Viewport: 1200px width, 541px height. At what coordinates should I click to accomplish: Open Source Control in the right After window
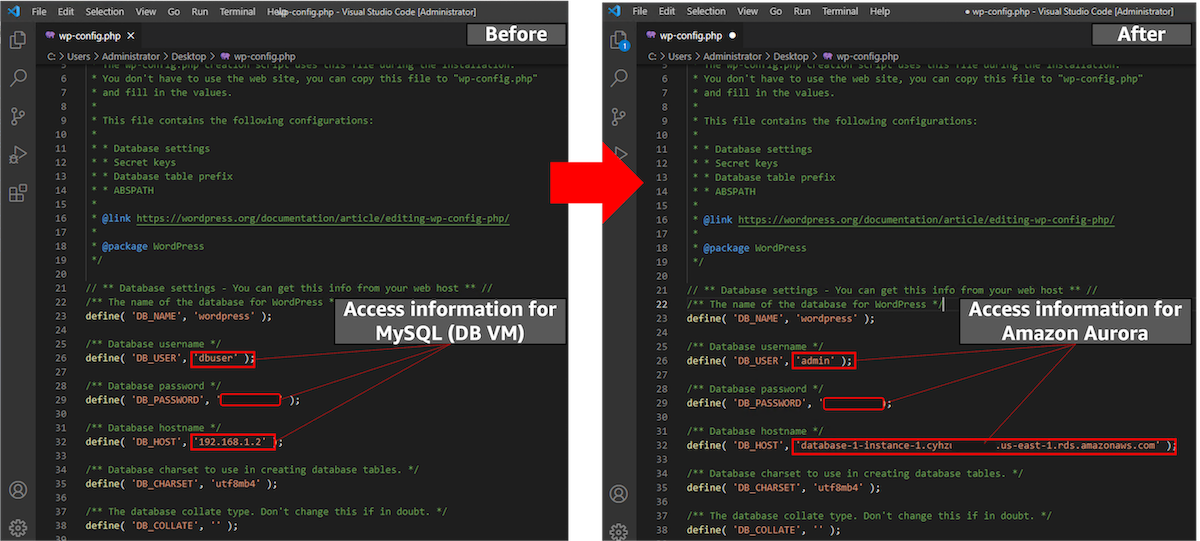coord(619,116)
